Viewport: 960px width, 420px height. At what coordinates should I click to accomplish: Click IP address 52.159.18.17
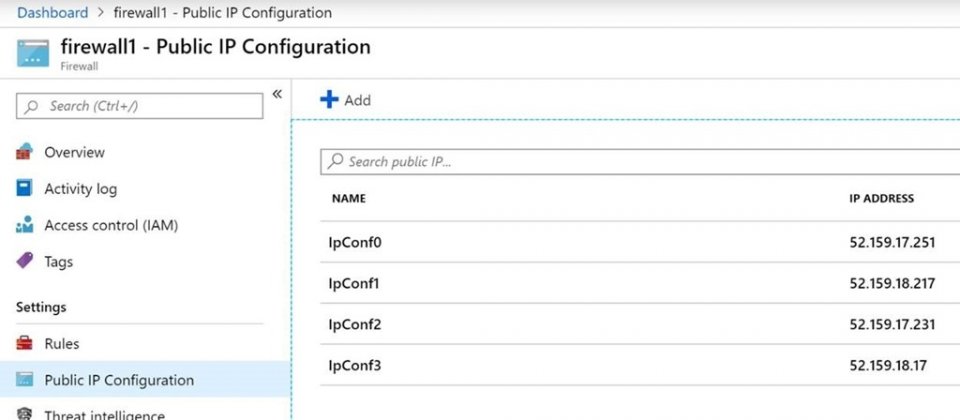pyautogui.click(x=888, y=366)
